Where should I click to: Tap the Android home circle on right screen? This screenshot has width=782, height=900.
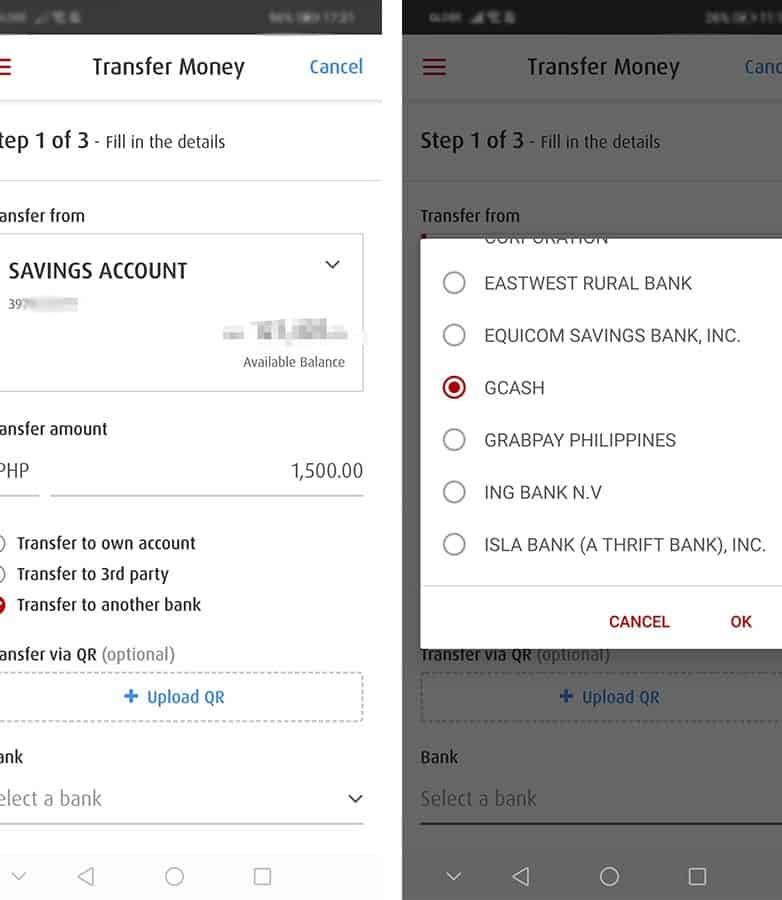(x=609, y=876)
